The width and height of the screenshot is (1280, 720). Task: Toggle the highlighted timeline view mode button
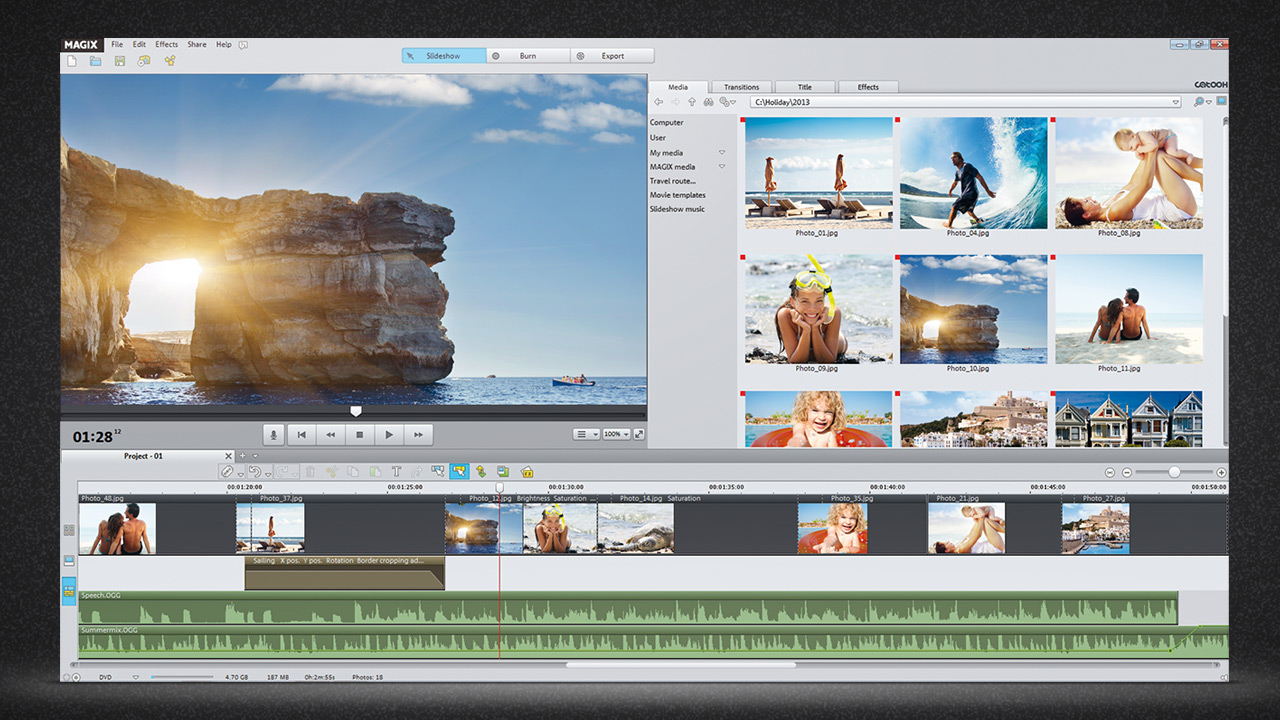(69, 593)
